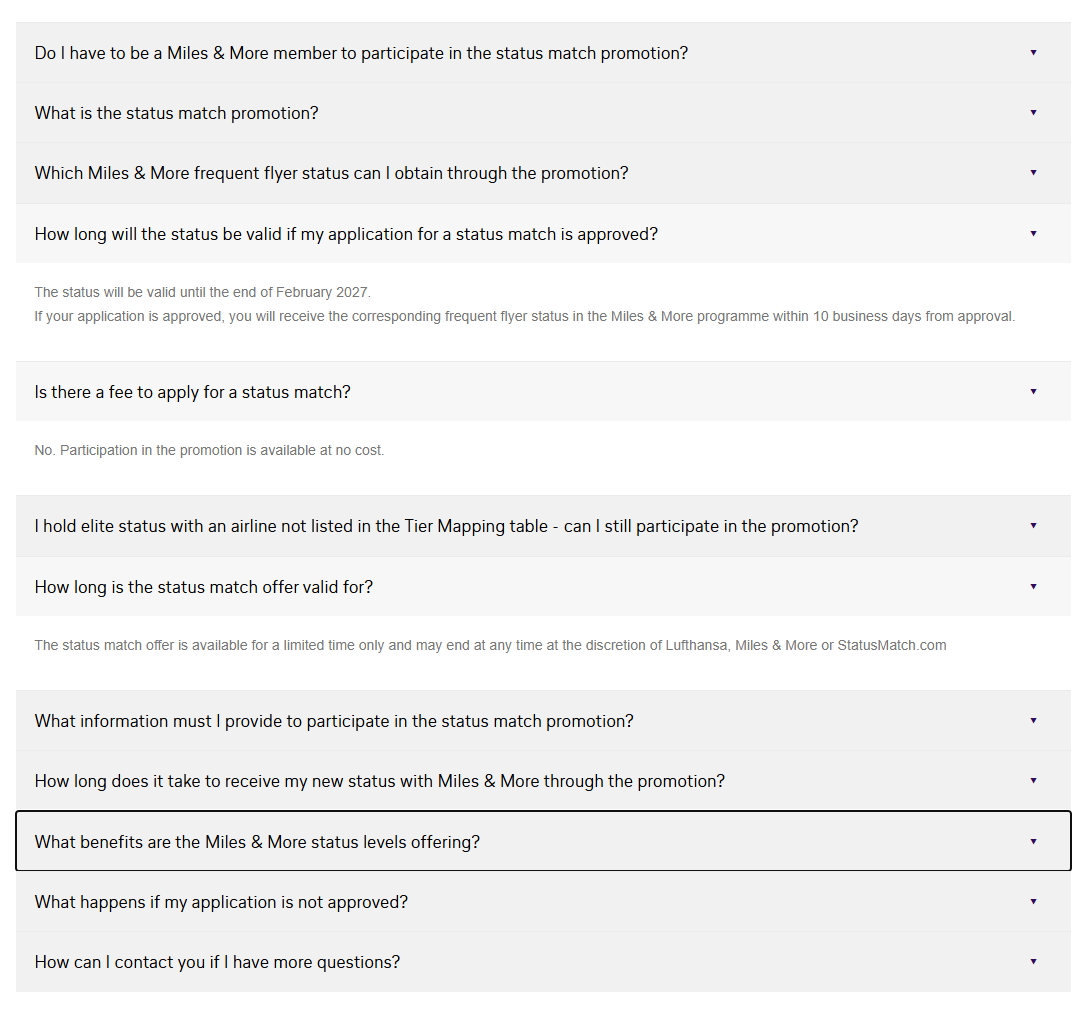
Task: Click arrow beside the contact question
Action: coord(1033,961)
